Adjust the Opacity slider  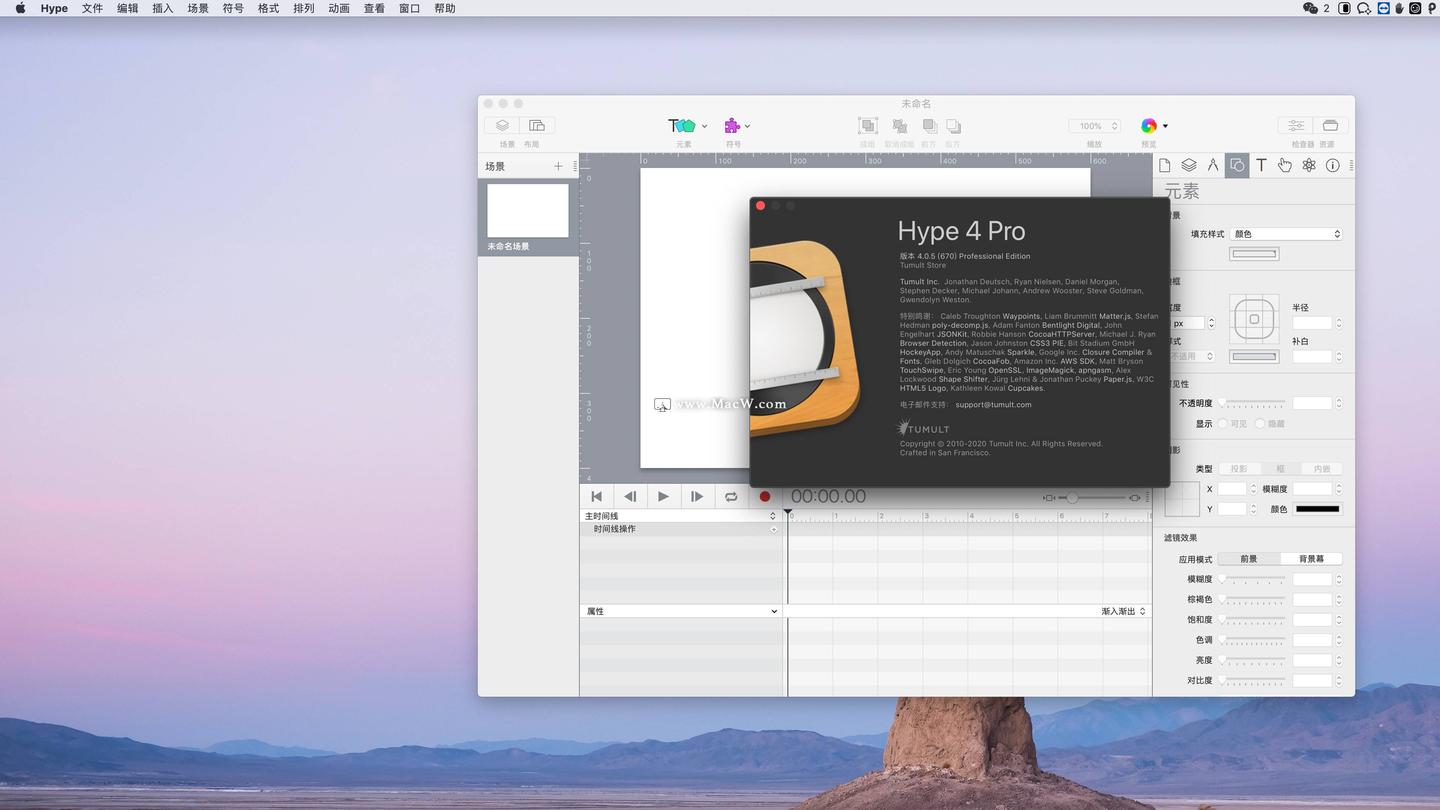pos(1252,403)
